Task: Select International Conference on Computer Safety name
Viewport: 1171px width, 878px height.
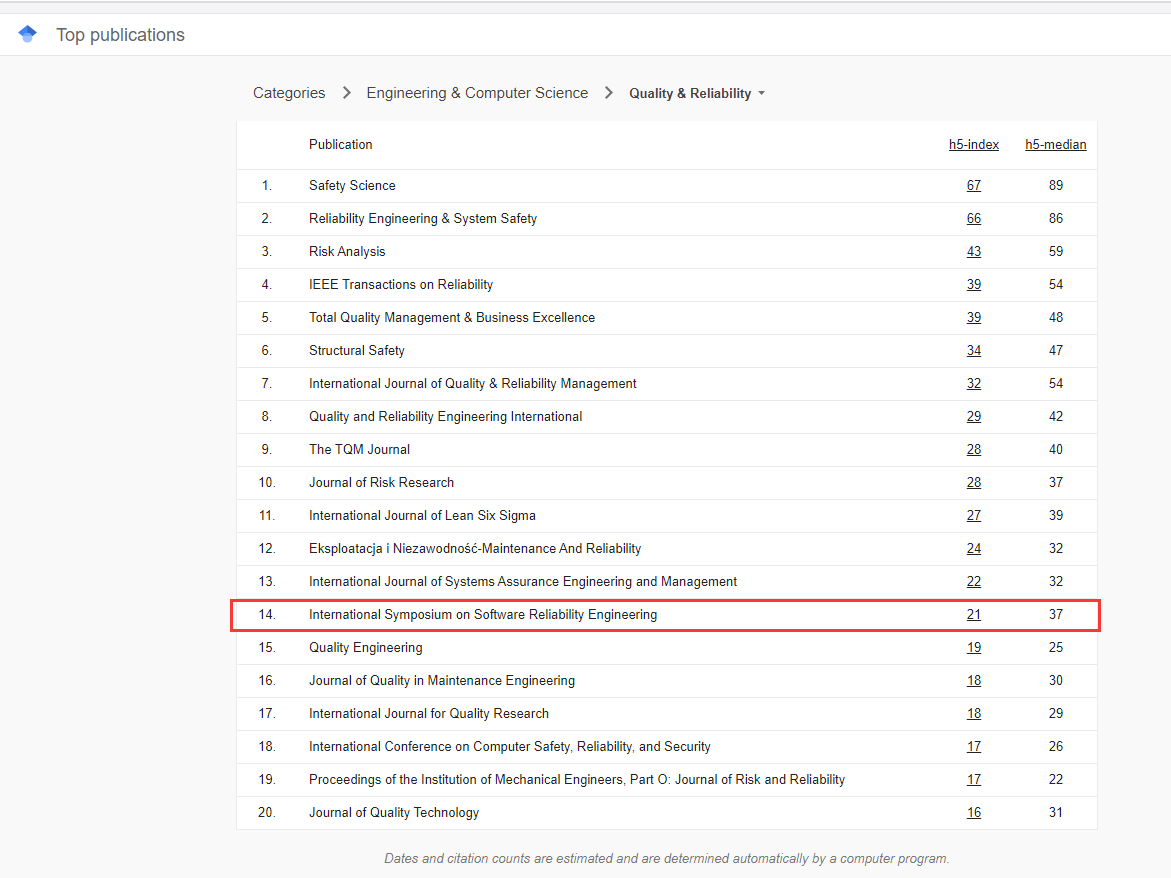Action: [510, 747]
